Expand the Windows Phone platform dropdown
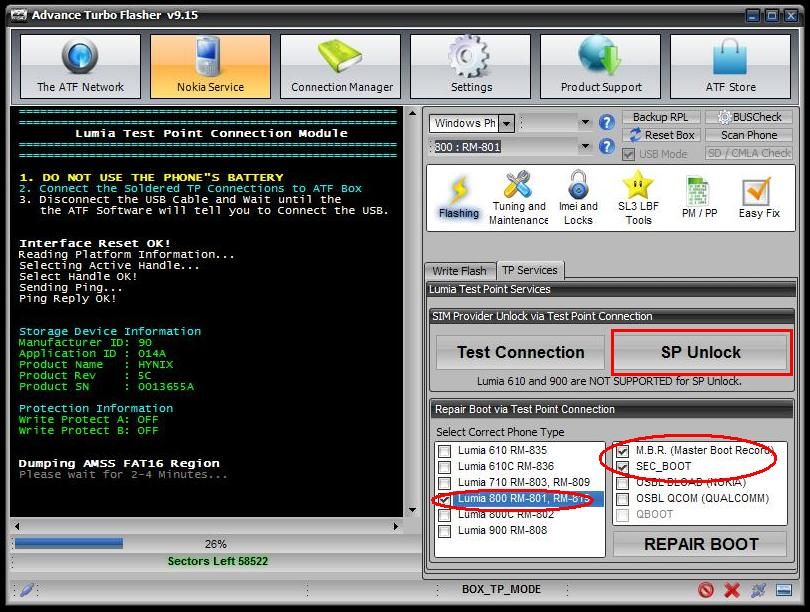Screen dimensions: 810x612 point(507,123)
